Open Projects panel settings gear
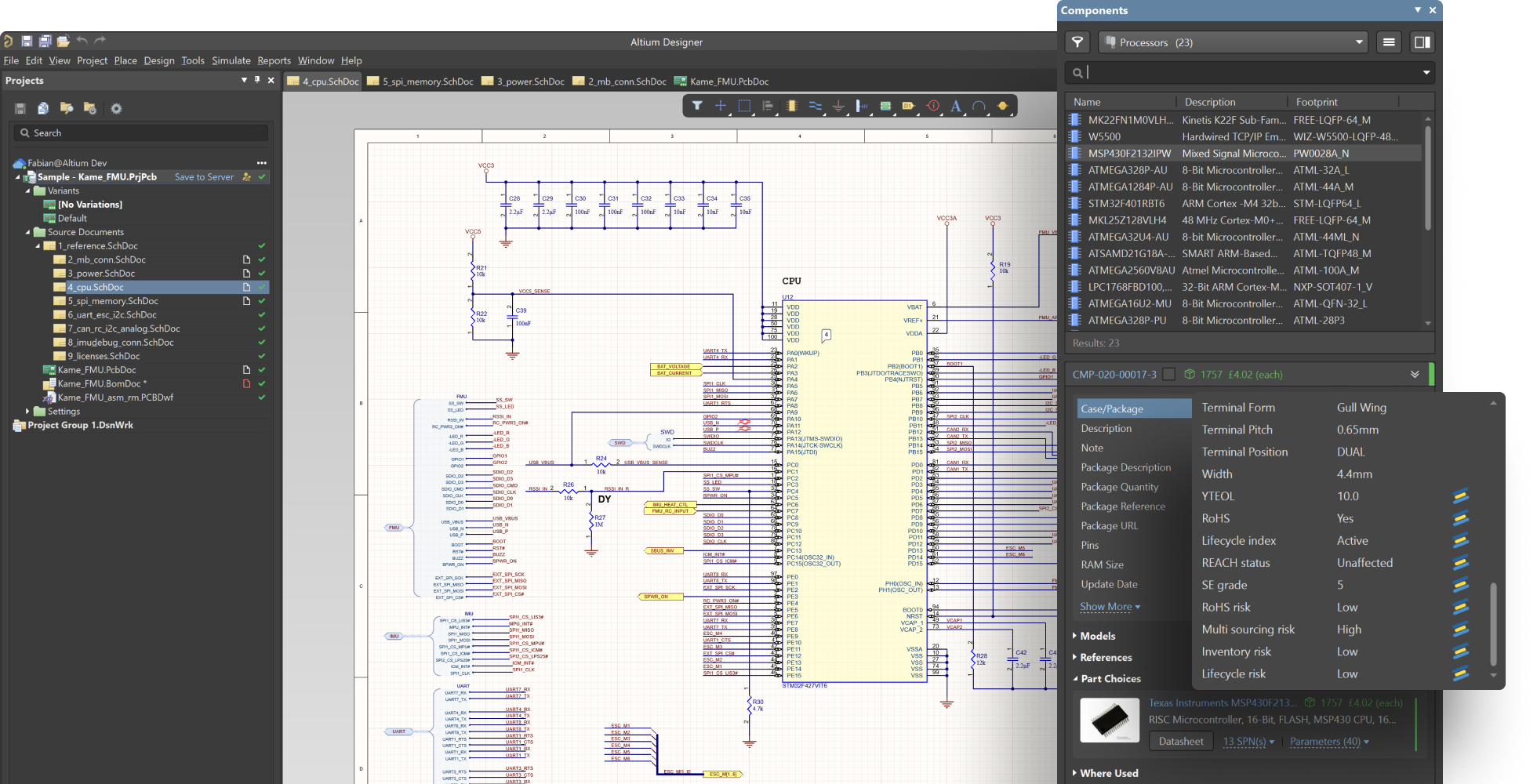1537x784 pixels. tap(116, 109)
